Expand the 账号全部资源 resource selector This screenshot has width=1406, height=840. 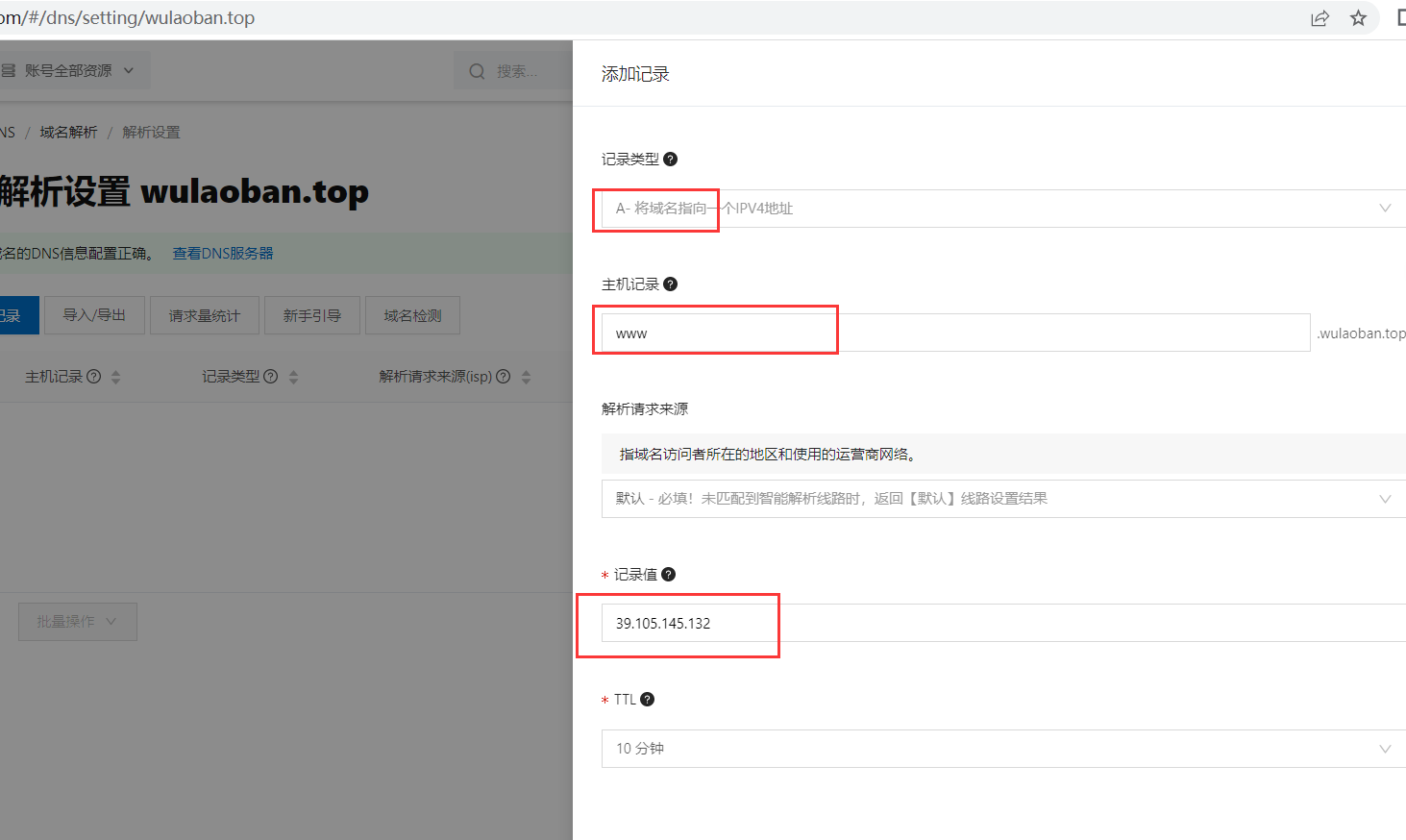tap(69, 71)
